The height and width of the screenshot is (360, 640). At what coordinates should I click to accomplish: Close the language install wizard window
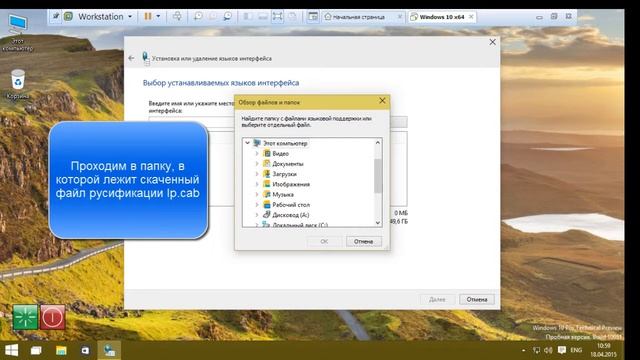click(x=493, y=42)
